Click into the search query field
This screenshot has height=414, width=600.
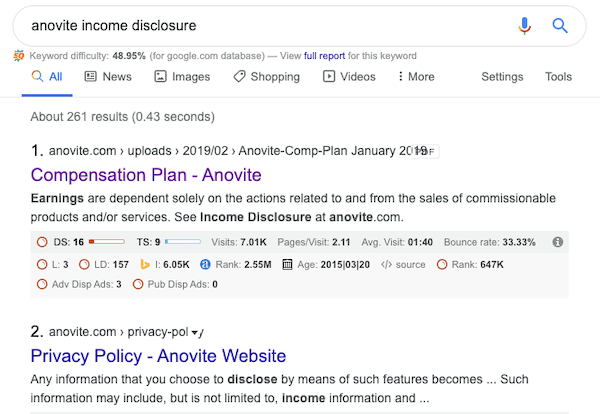(268, 26)
